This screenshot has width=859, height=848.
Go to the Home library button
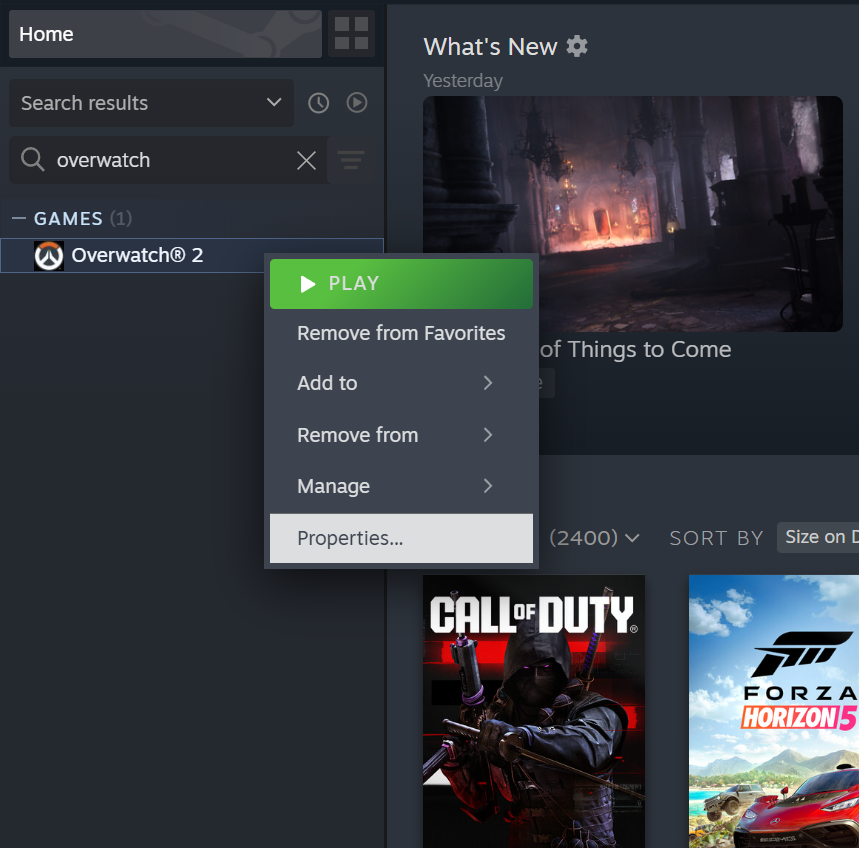pyautogui.click(x=165, y=34)
